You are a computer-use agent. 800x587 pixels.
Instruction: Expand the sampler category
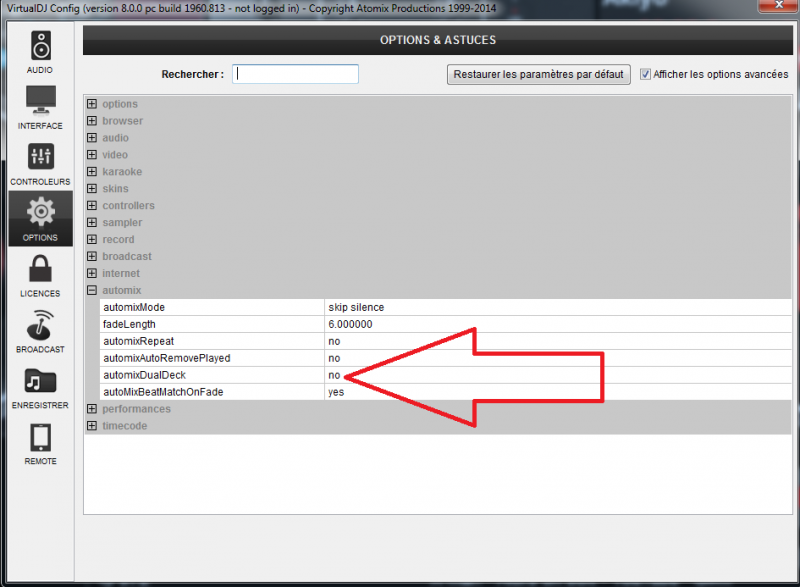(x=92, y=222)
